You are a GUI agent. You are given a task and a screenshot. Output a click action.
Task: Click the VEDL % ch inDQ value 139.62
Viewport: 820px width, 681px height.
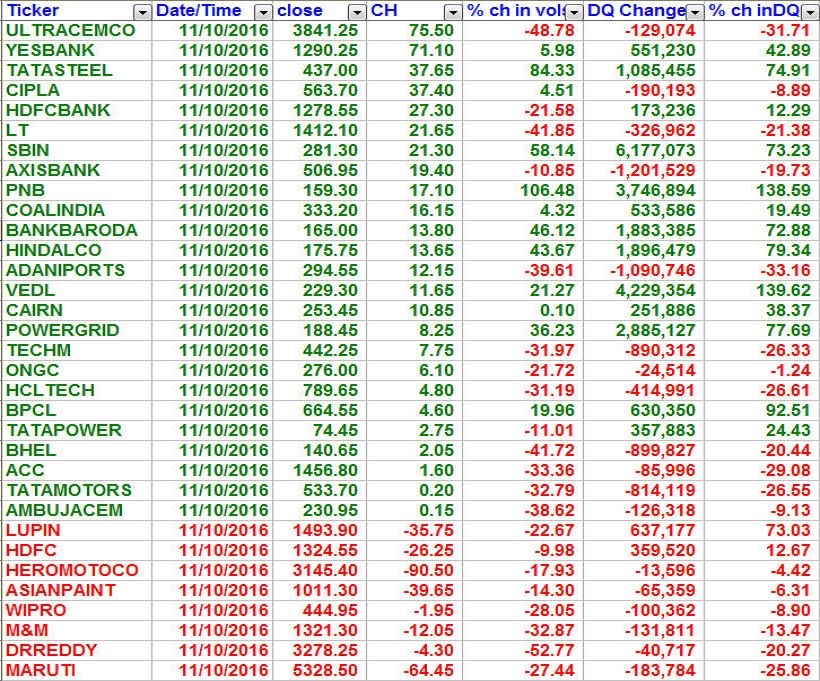(x=782, y=290)
